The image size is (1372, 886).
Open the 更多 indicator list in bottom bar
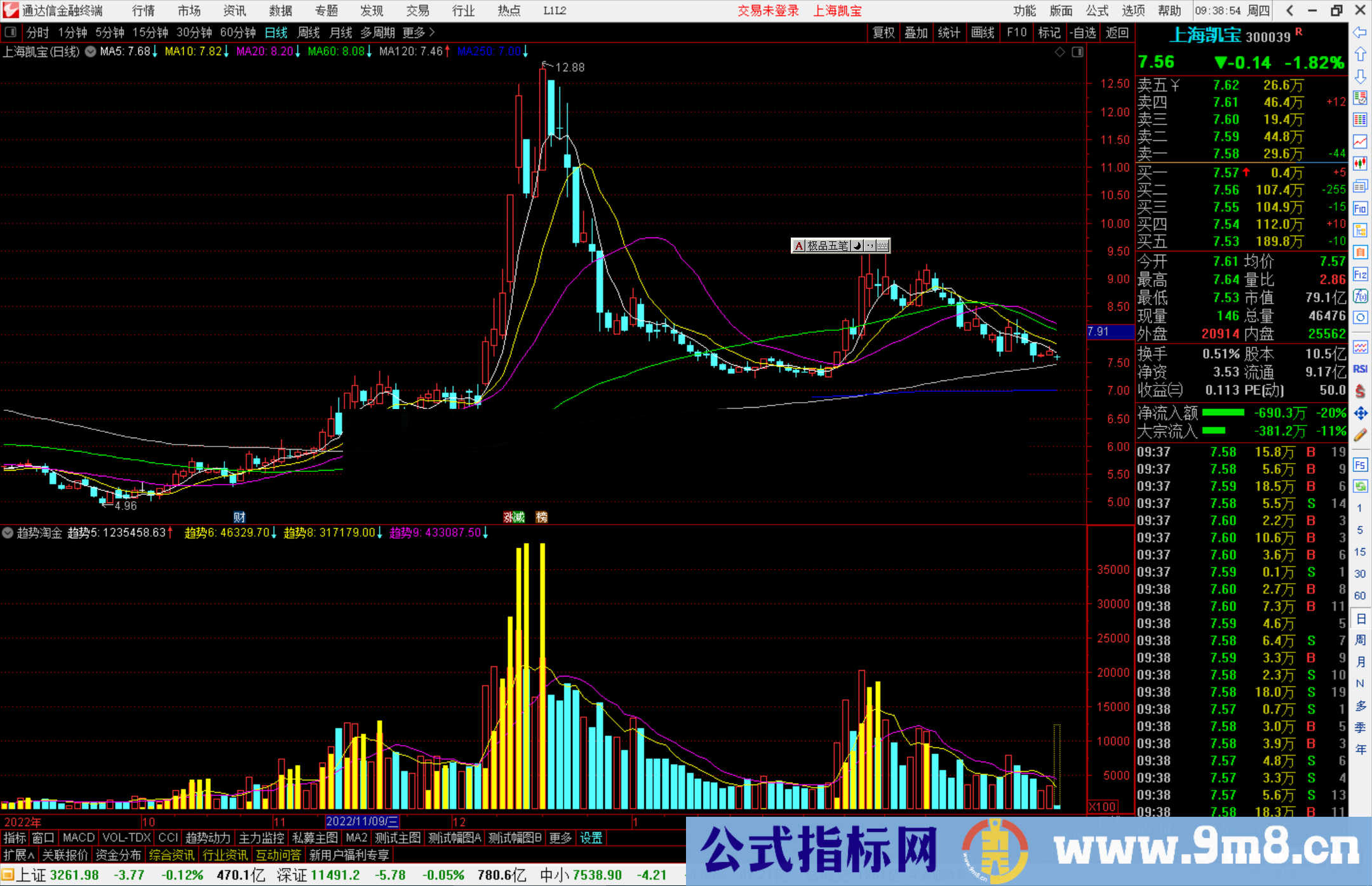coord(560,838)
